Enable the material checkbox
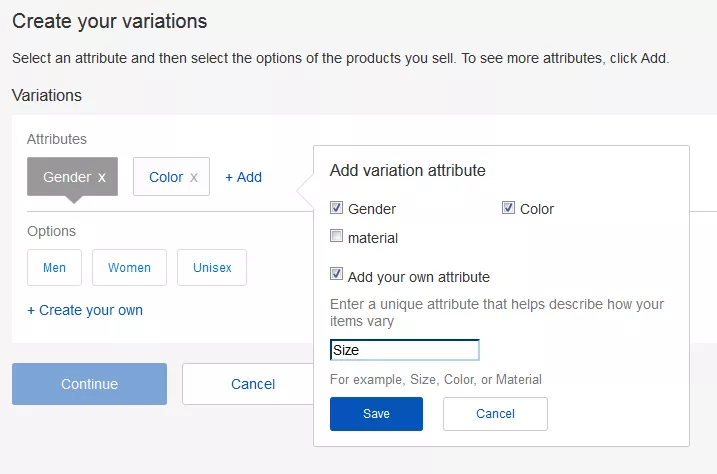This screenshot has height=474, width=717. (337, 237)
